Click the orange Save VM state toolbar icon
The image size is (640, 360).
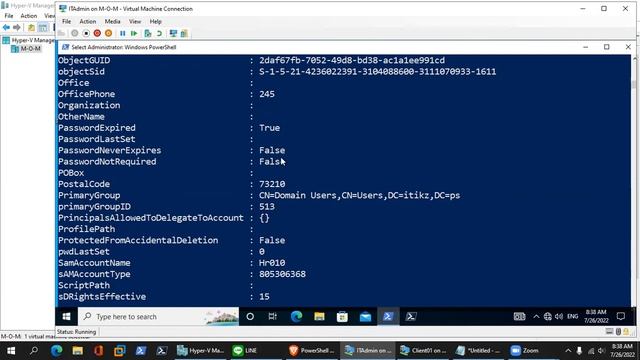click(x=109, y=33)
